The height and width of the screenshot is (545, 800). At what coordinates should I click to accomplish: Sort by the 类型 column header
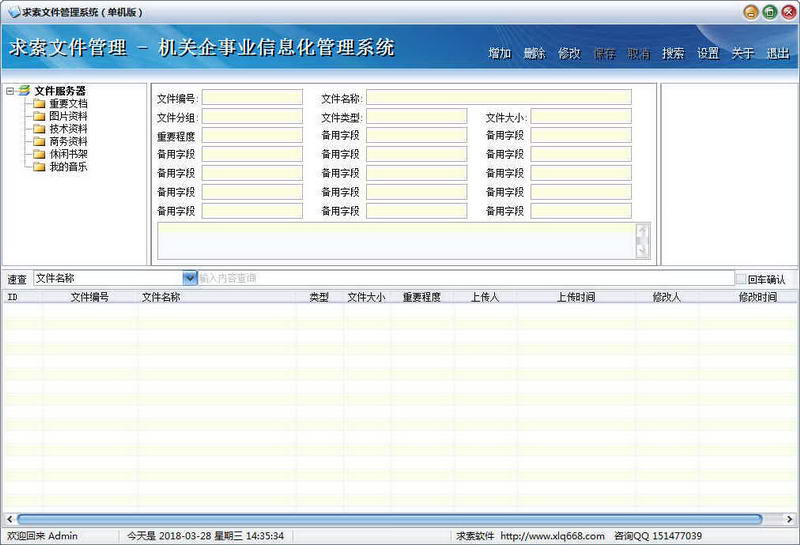319,297
